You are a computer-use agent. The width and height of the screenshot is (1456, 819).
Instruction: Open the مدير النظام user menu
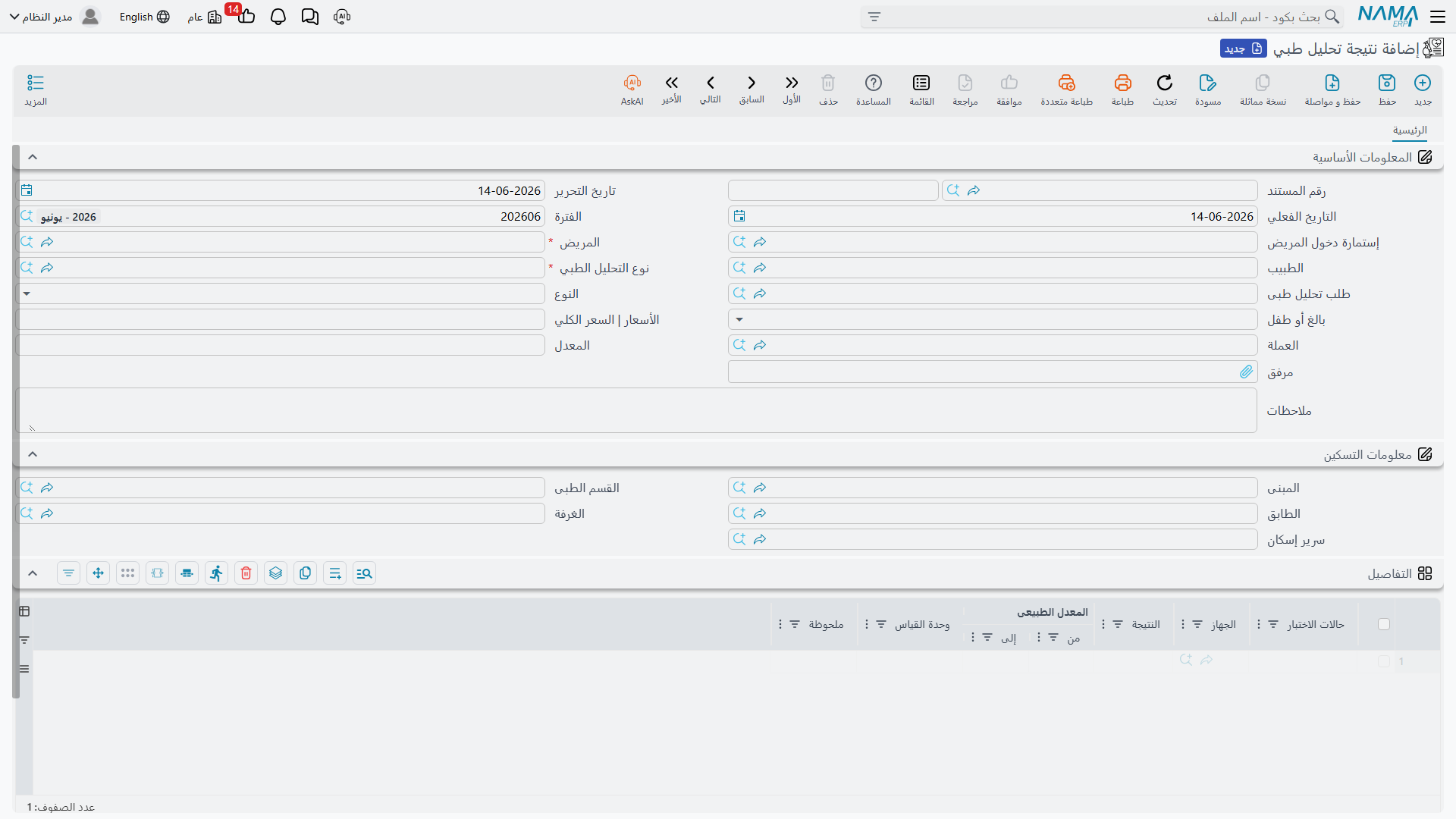54,17
